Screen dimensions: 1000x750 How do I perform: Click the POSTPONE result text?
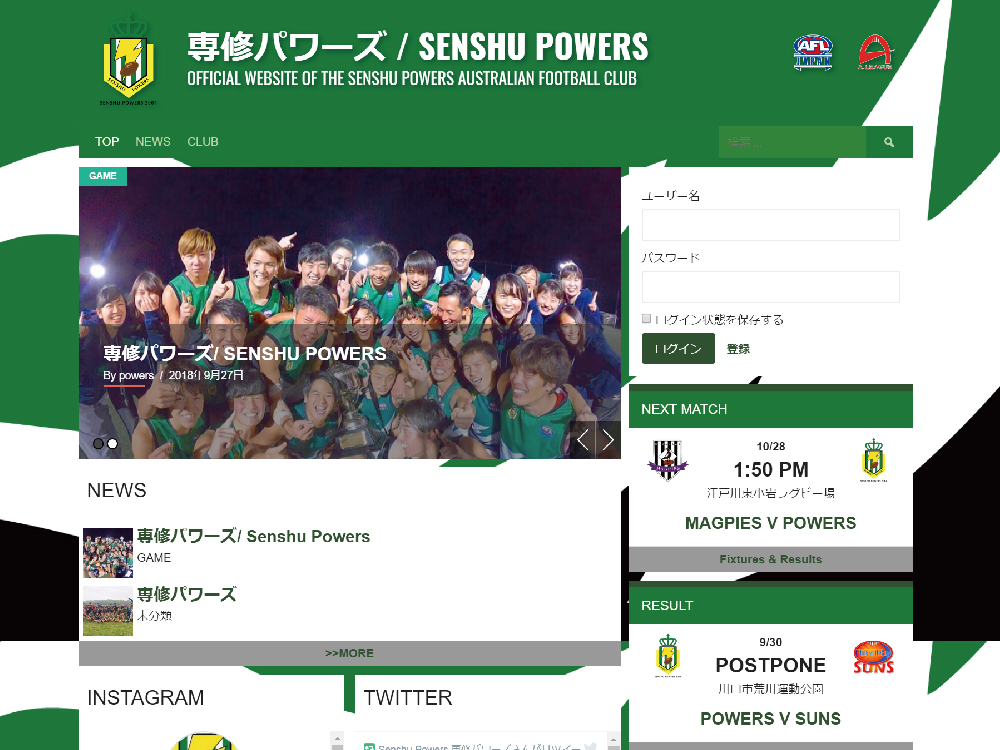(770, 665)
